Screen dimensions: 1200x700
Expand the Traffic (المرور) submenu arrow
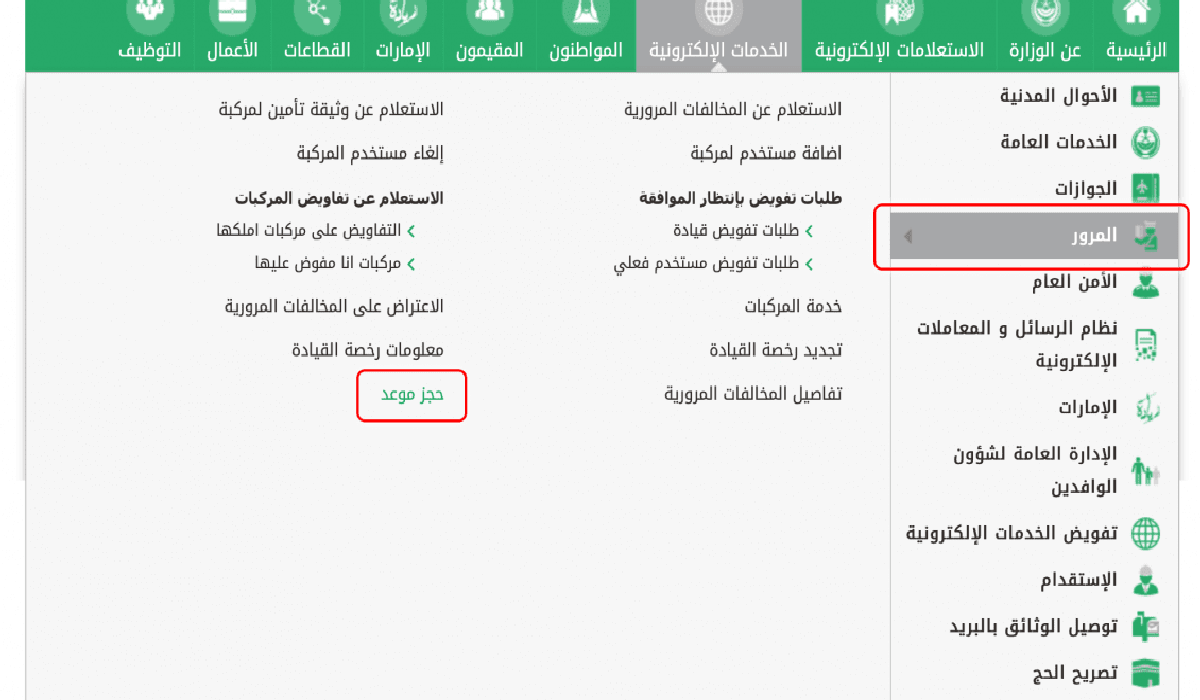point(907,237)
